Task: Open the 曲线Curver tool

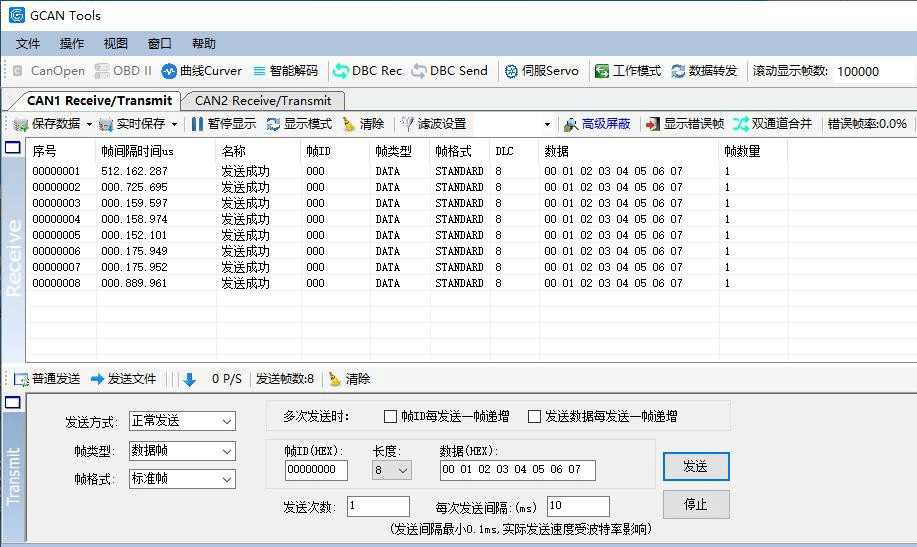Action: coord(201,71)
